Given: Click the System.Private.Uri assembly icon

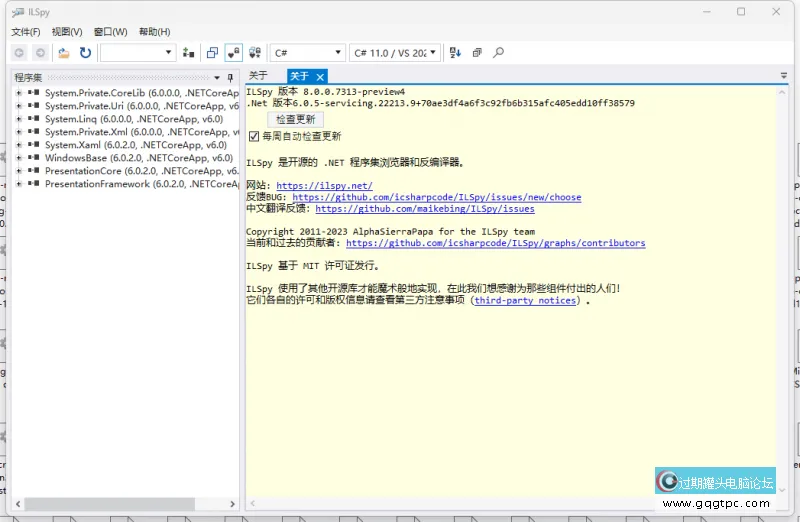Looking at the screenshot, I should point(34,106).
